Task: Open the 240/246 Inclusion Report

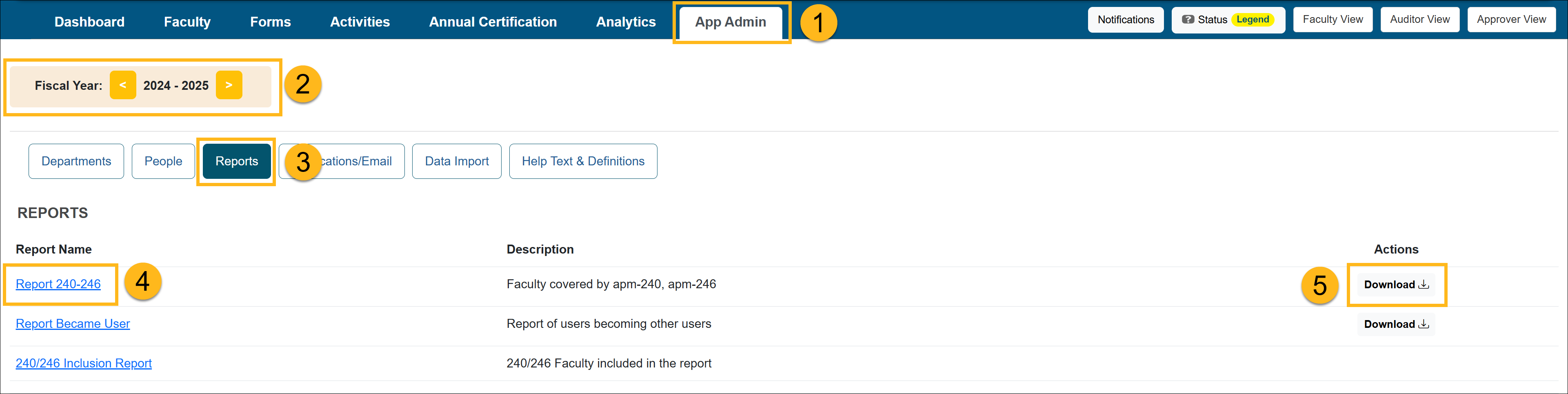Action: [x=83, y=363]
